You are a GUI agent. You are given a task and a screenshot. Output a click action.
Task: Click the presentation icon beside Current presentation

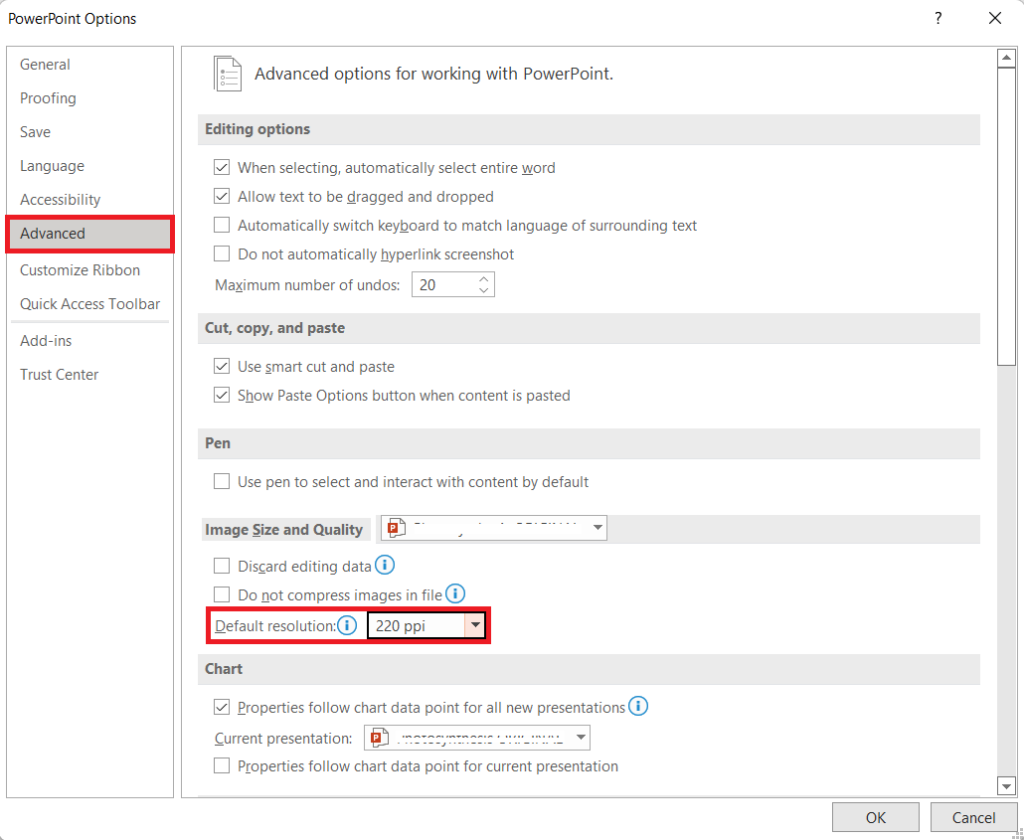(379, 738)
